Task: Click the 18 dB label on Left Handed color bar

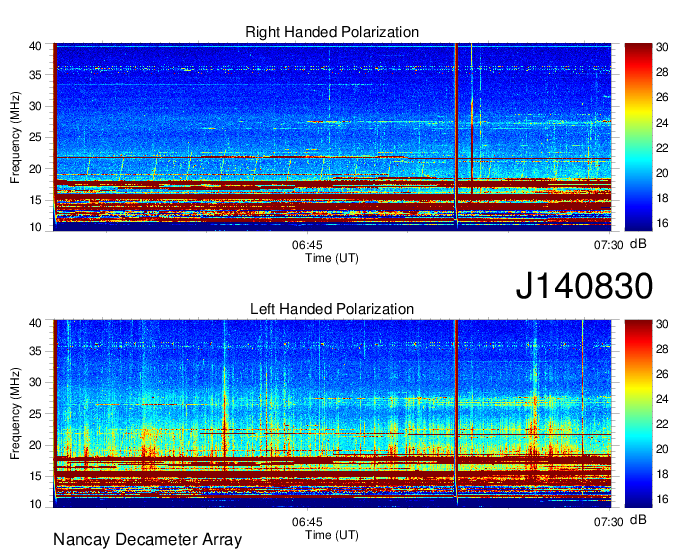Action: (x=662, y=474)
